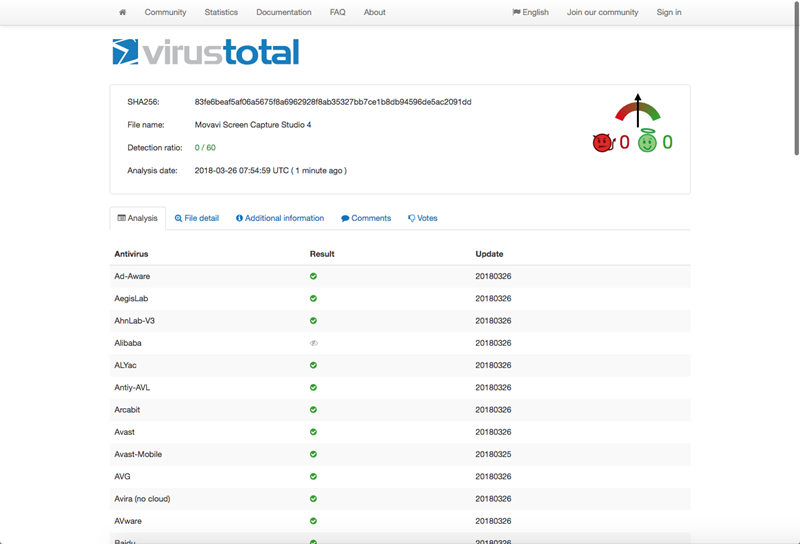Click Join our community link
This screenshot has width=800, height=544.
tap(603, 12)
